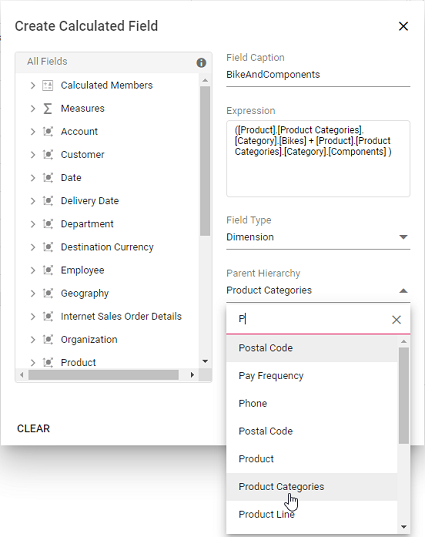Click inside the Expression text area
The width and height of the screenshot is (425, 537).
point(318,158)
